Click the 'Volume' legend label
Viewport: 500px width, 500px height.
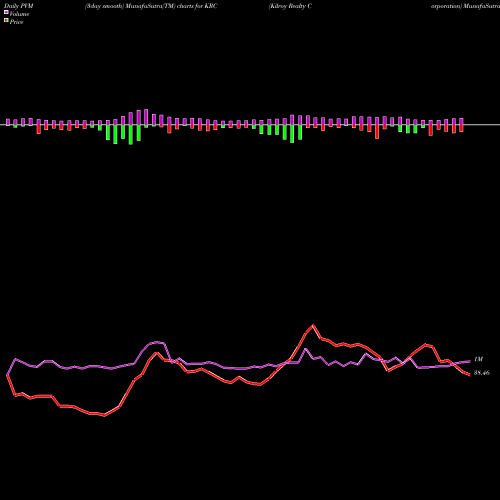(x=19, y=14)
